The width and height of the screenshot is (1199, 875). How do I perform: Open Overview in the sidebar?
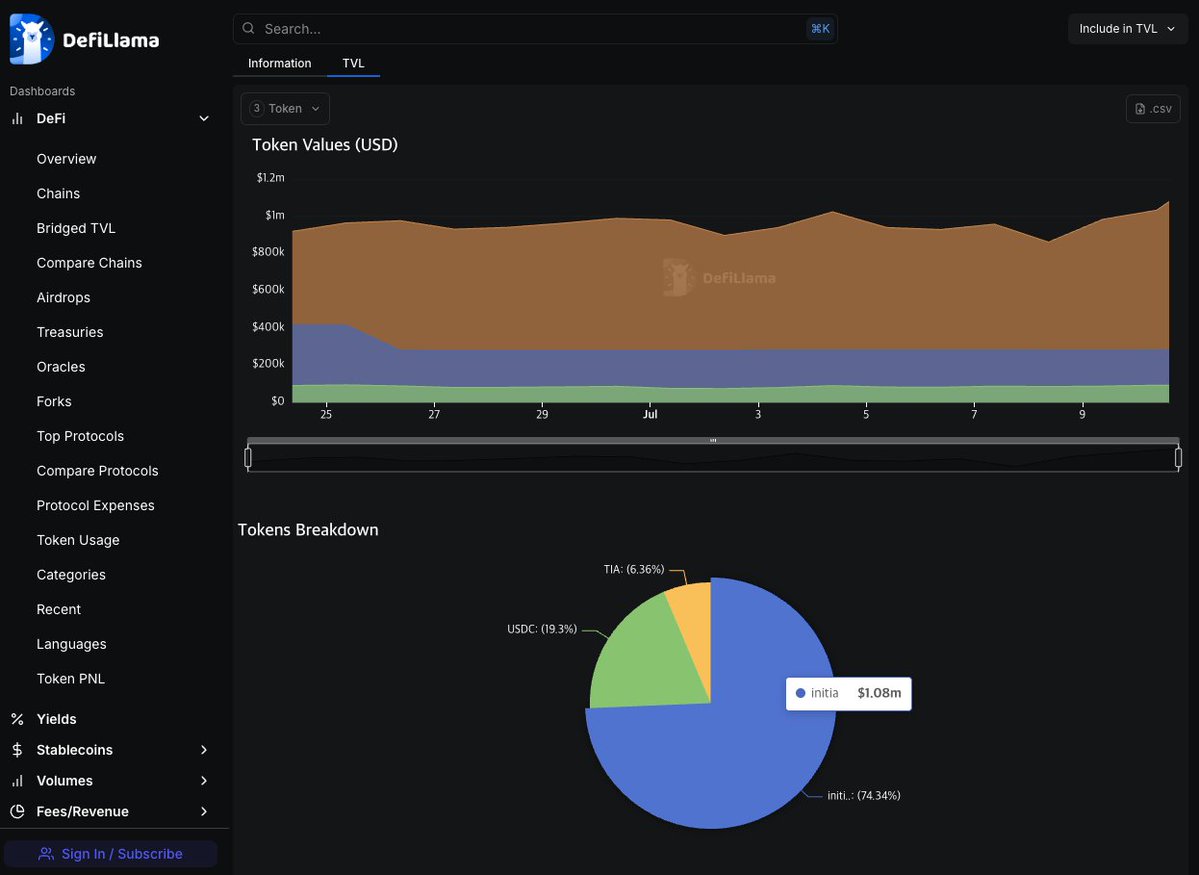[67, 159]
